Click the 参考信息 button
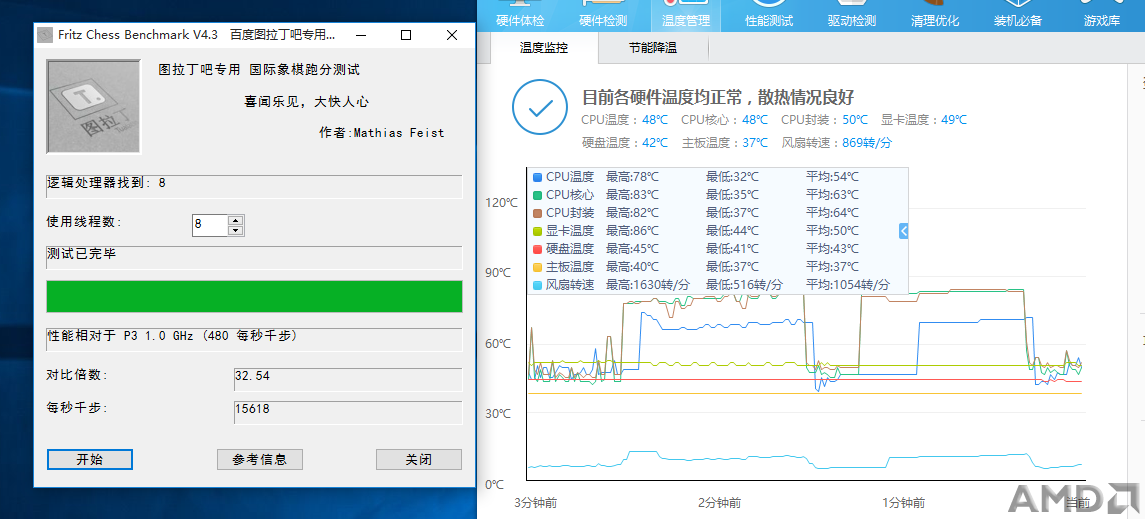Image resolution: width=1145 pixels, height=519 pixels. tap(260, 459)
